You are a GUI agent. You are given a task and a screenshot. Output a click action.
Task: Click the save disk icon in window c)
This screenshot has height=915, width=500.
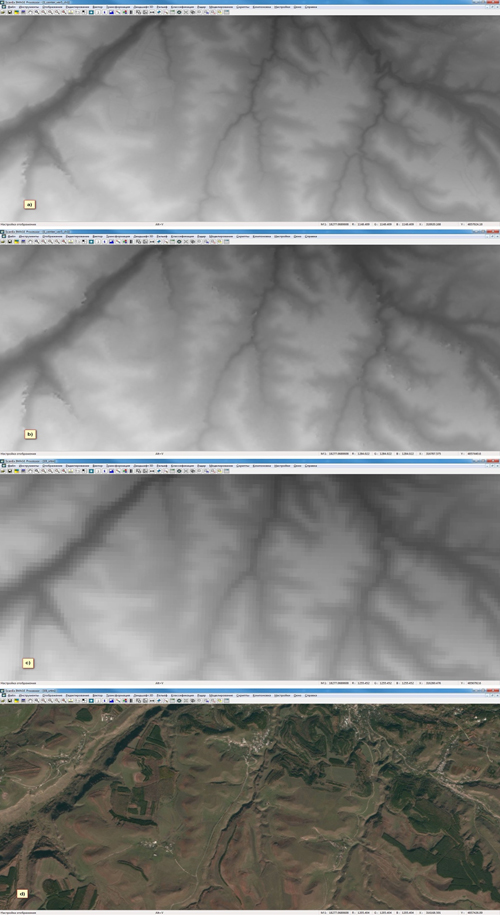pos(9,470)
